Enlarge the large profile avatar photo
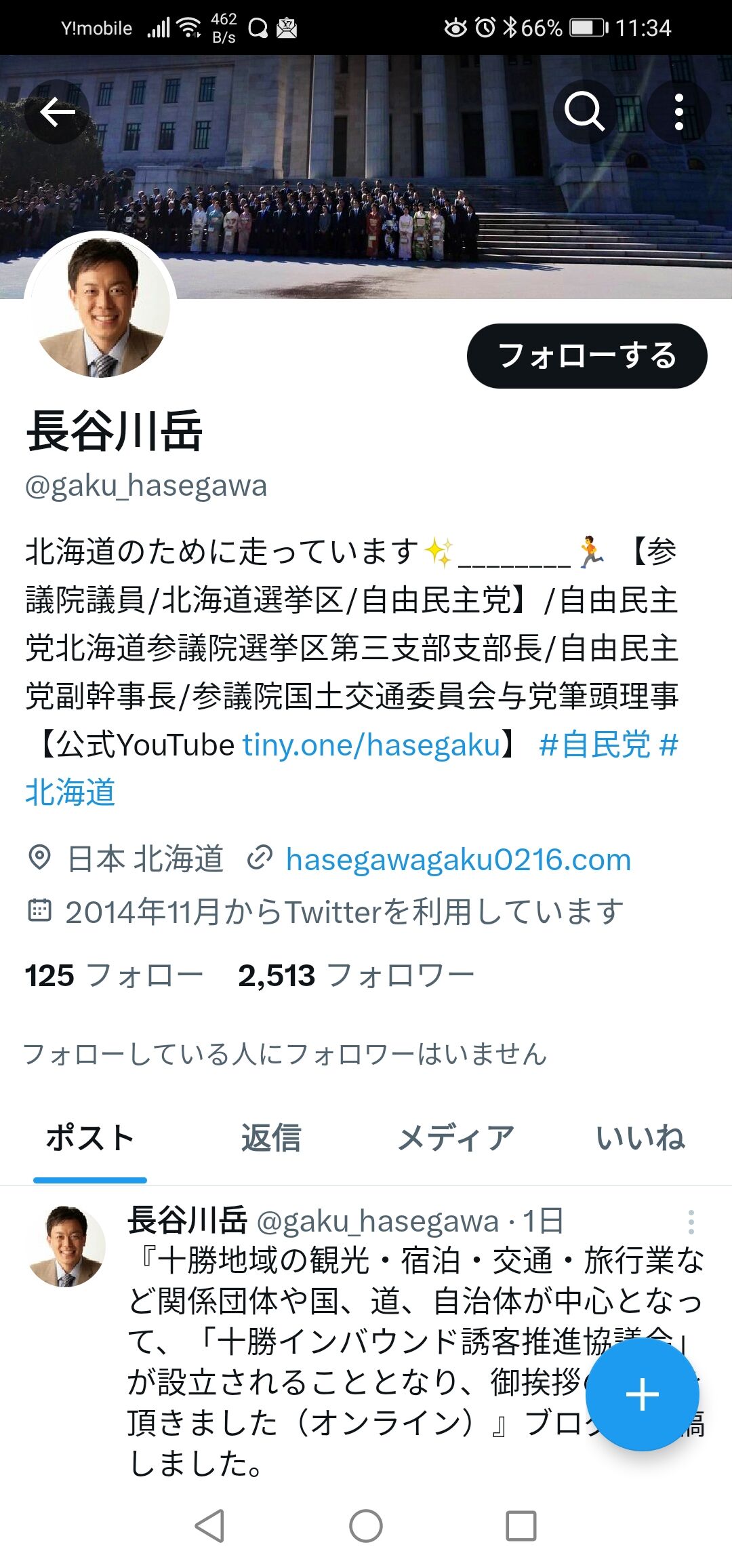This screenshot has width=732, height=1568. (100, 307)
